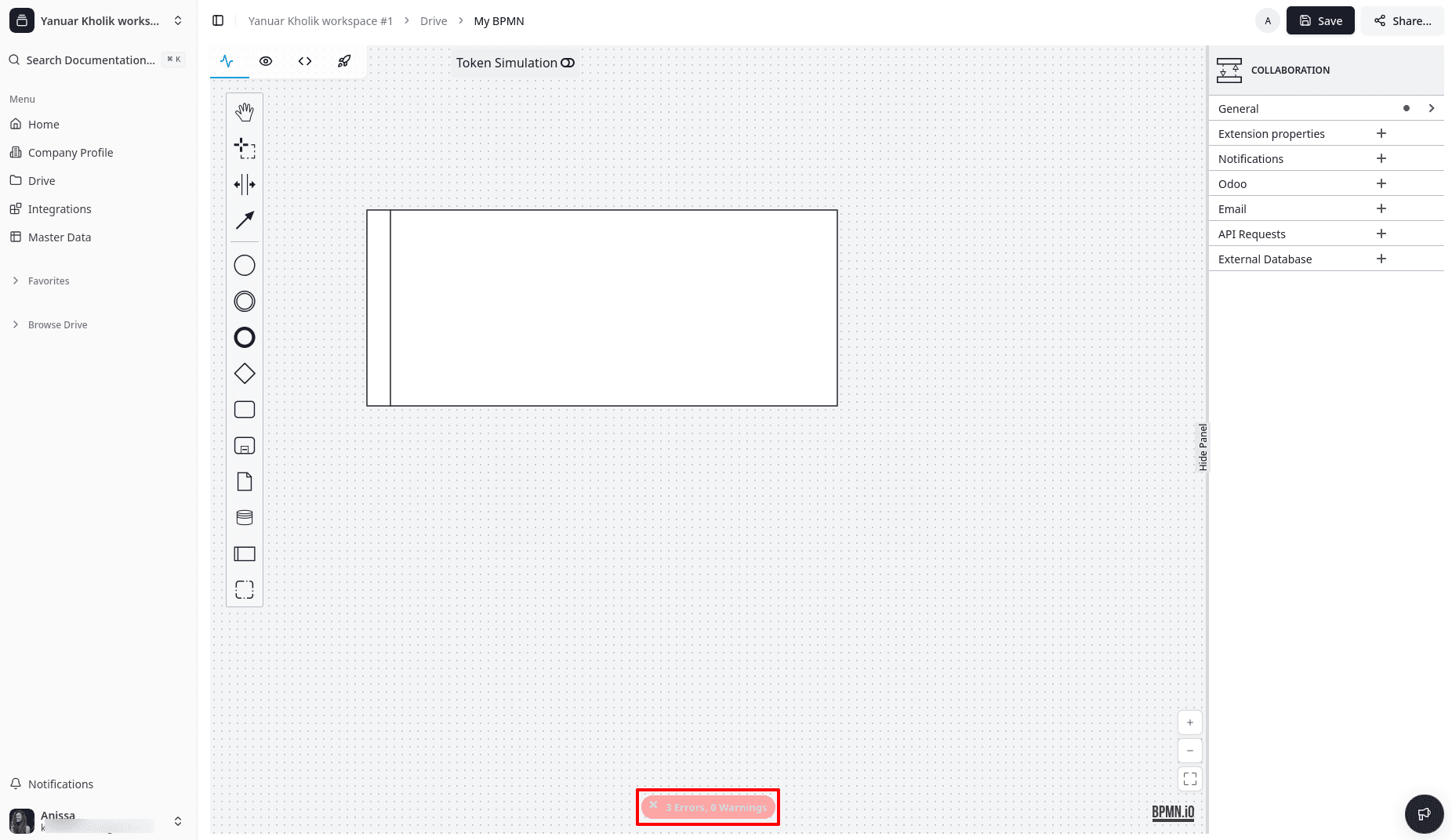
Task: Pick the Start Event circle shape
Action: 245,266
